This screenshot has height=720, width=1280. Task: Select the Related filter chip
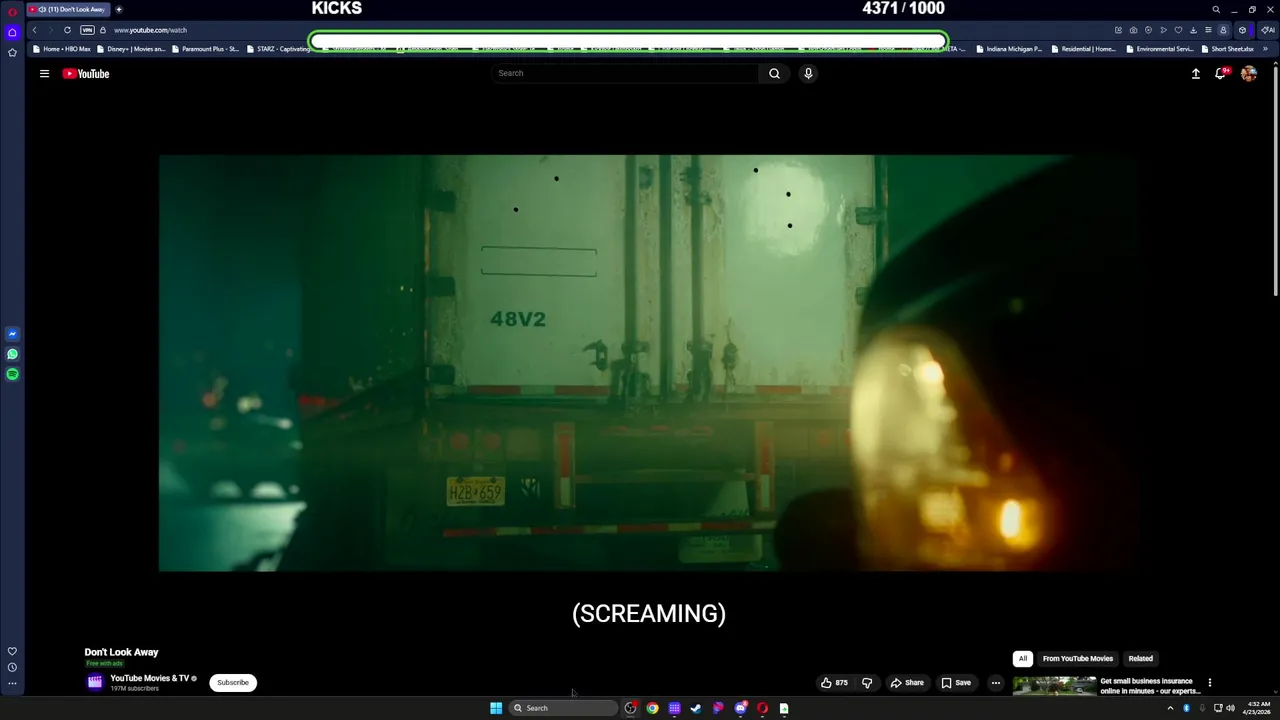tap(1141, 659)
